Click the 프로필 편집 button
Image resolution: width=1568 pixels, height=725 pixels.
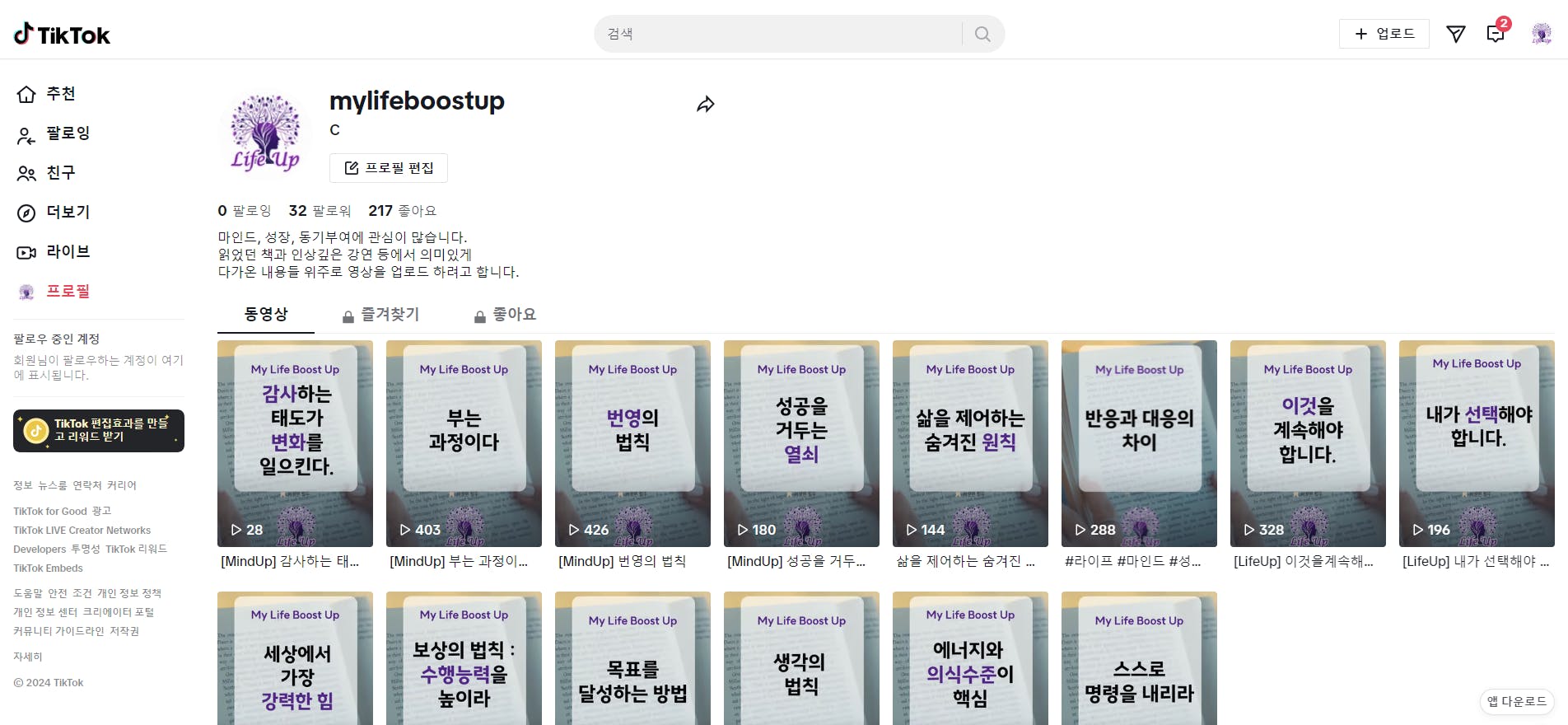coord(389,168)
